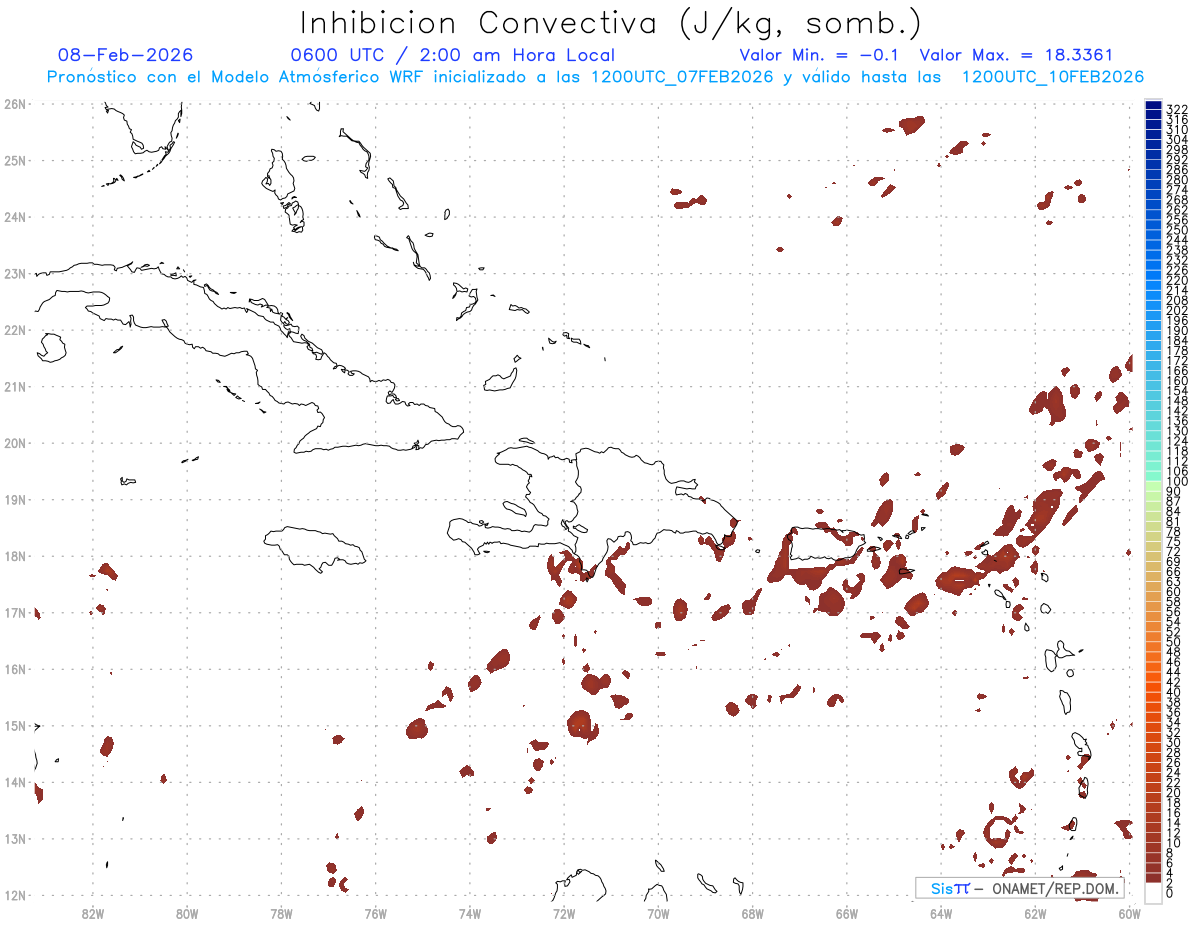This screenshot has height=927, width=1200.
Task: Click the "26N" latitude label
Action: pyautogui.click(x=15, y=104)
